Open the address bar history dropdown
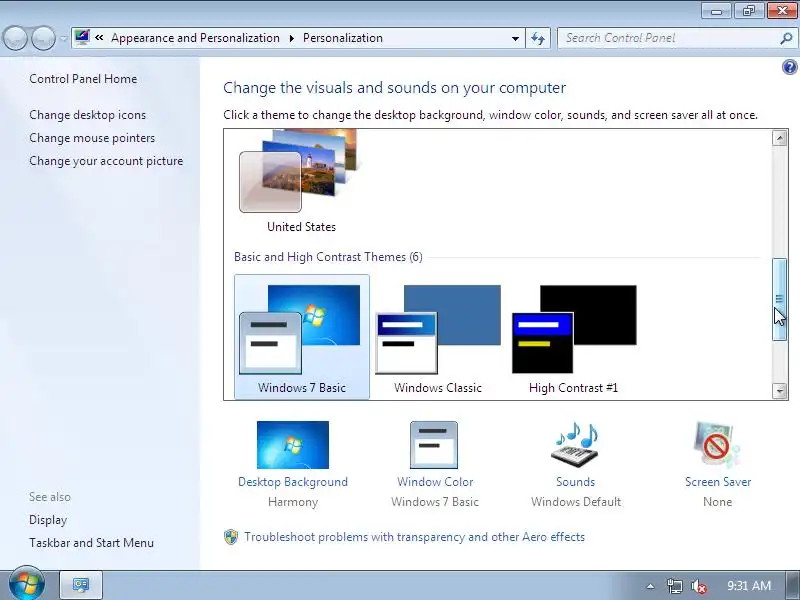This screenshot has height=600, width=800. tap(515, 38)
